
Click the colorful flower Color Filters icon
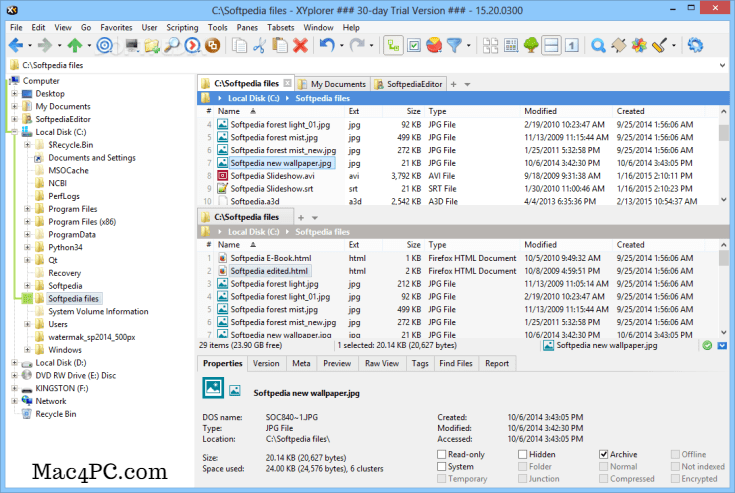pos(639,45)
